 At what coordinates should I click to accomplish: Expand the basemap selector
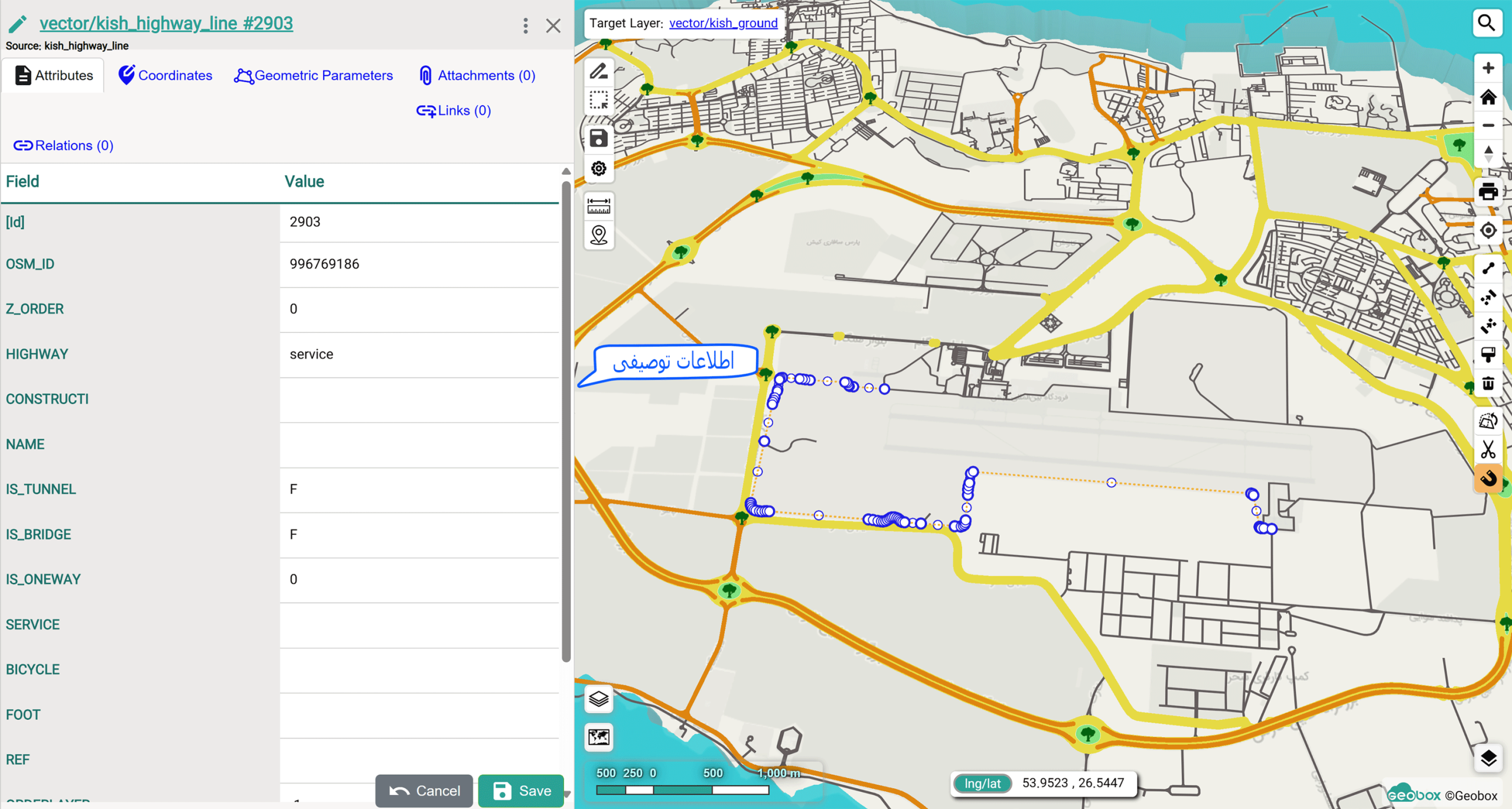pos(598,737)
